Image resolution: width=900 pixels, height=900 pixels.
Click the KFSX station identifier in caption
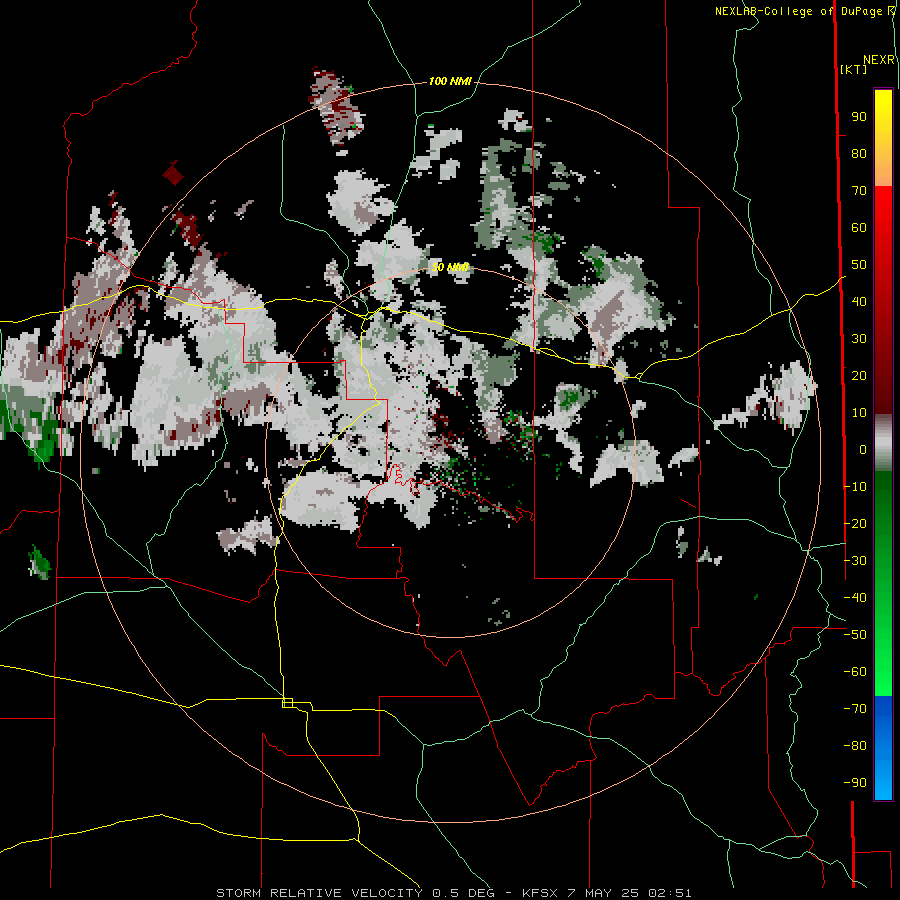pyautogui.click(x=540, y=893)
